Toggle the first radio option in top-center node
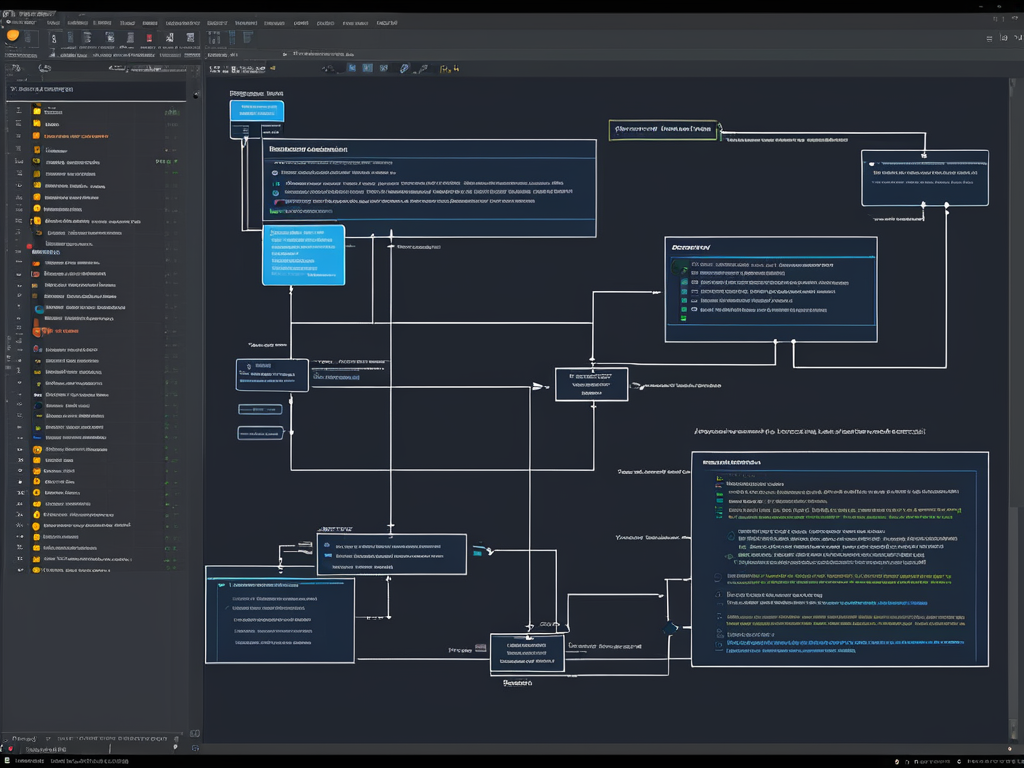 276,172
